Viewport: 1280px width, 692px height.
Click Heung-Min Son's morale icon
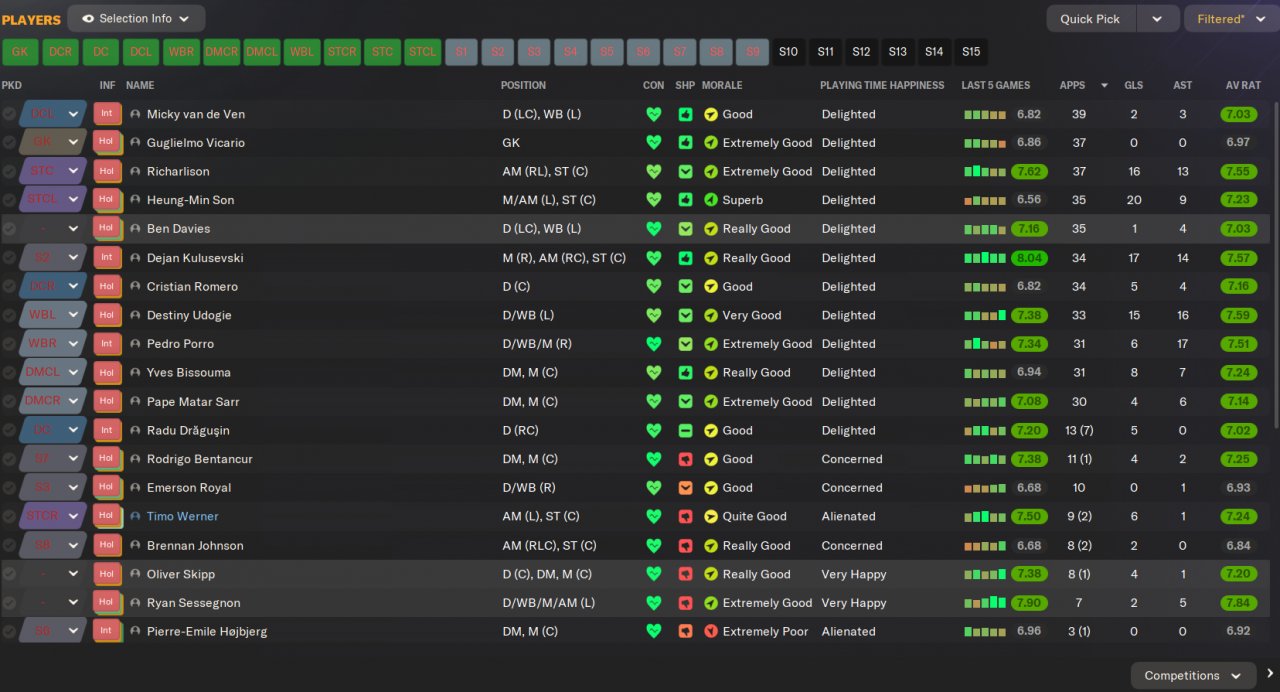coord(711,200)
